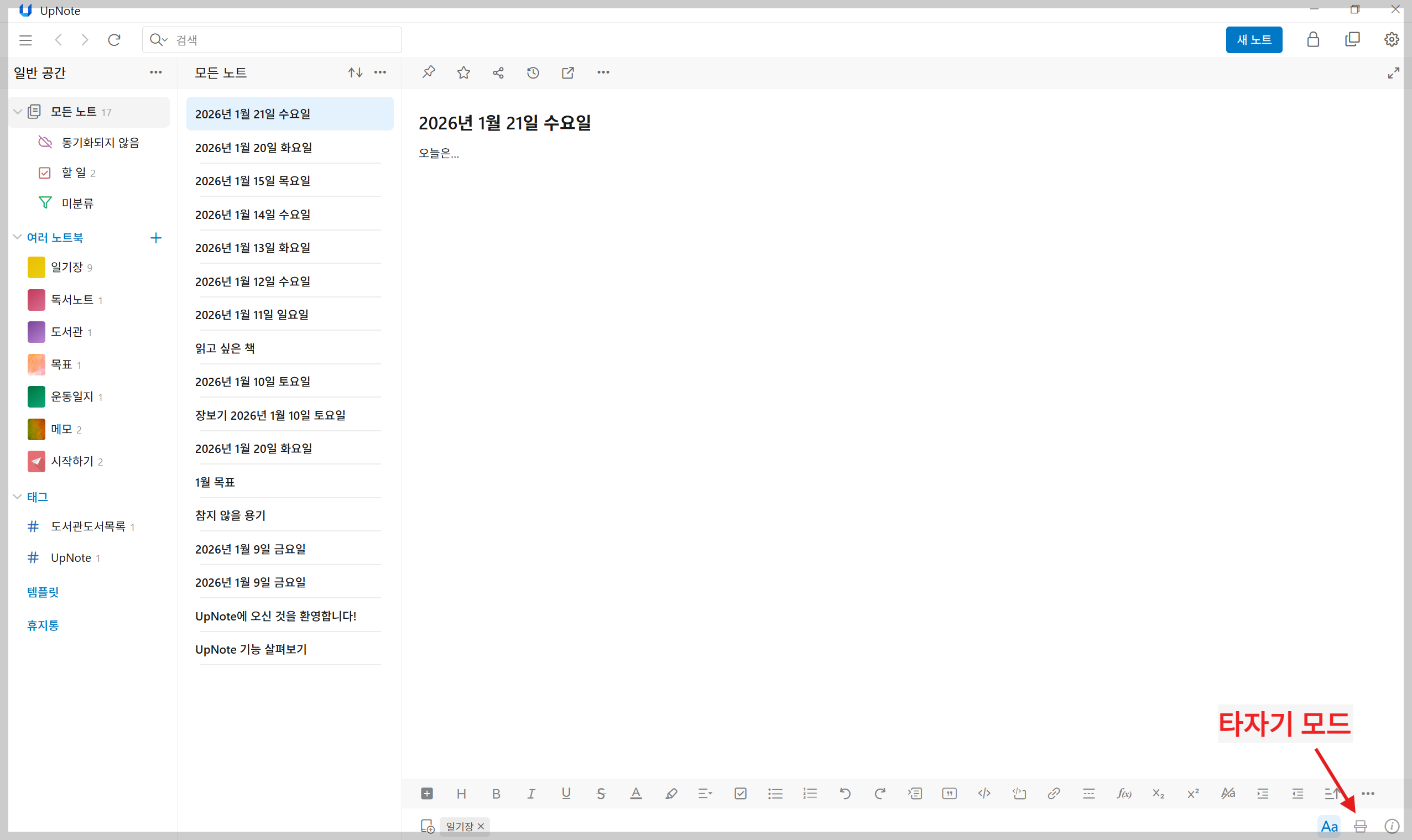This screenshot has width=1412, height=840.
Task: Open note in new window
Action: (567, 72)
